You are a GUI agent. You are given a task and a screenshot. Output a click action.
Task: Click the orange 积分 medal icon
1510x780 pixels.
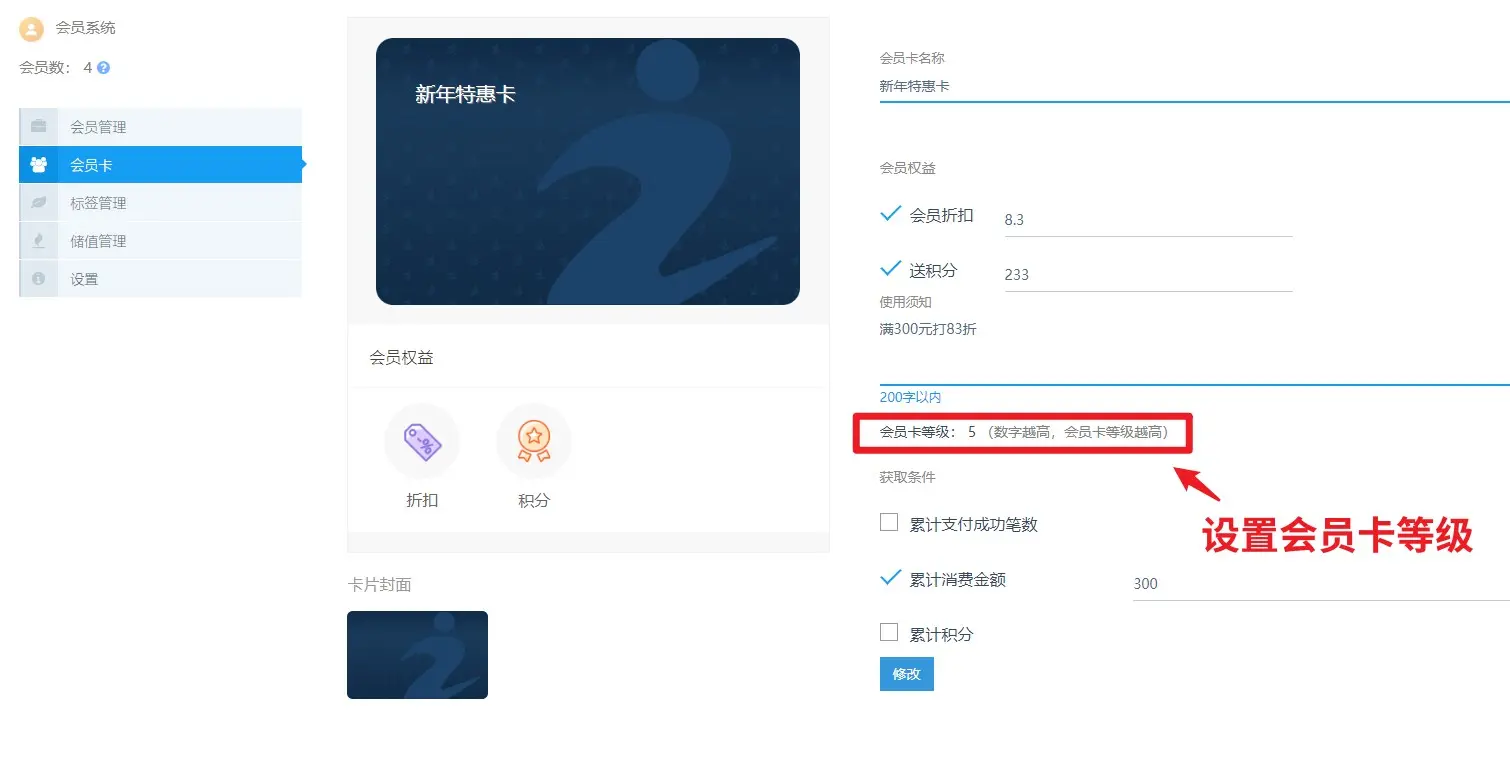[x=534, y=441]
